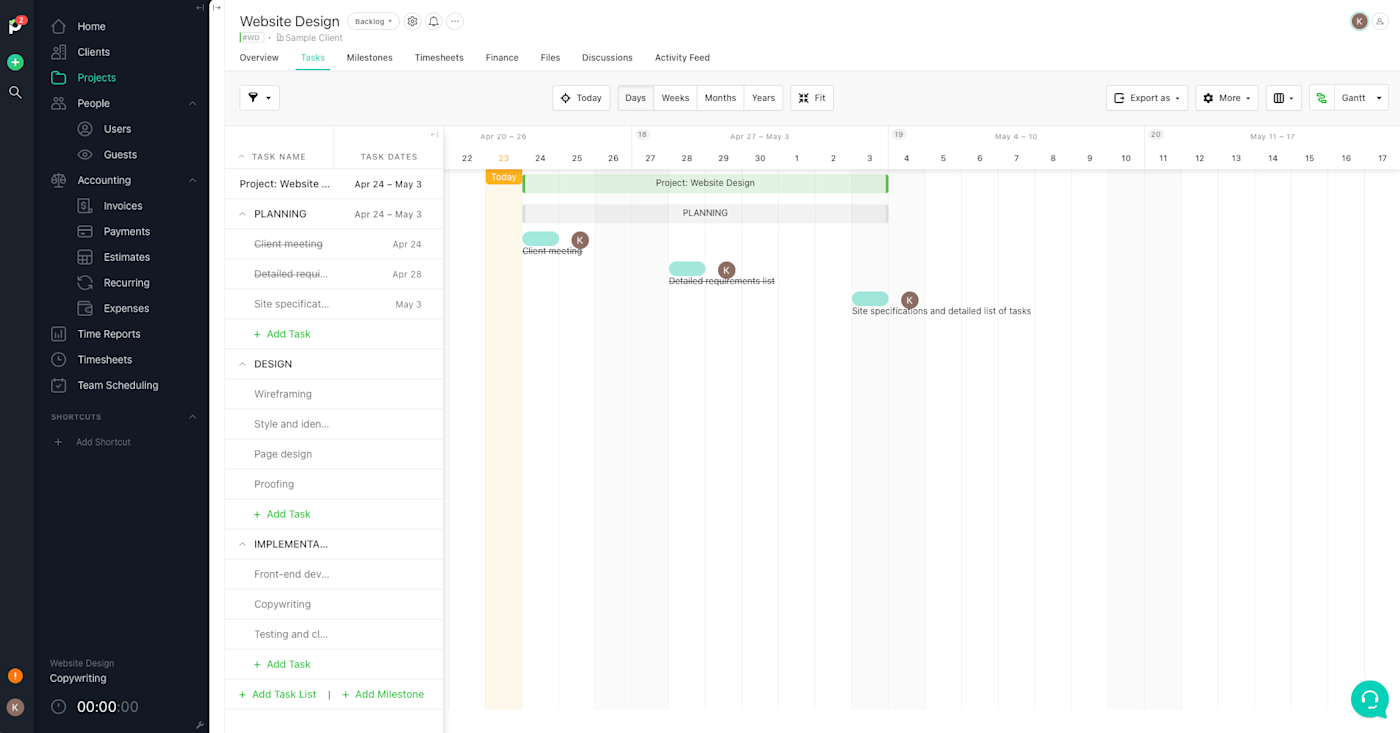Switch timeline scale to Years
1400x733 pixels.
pyautogui.click(x=763, y=98)
